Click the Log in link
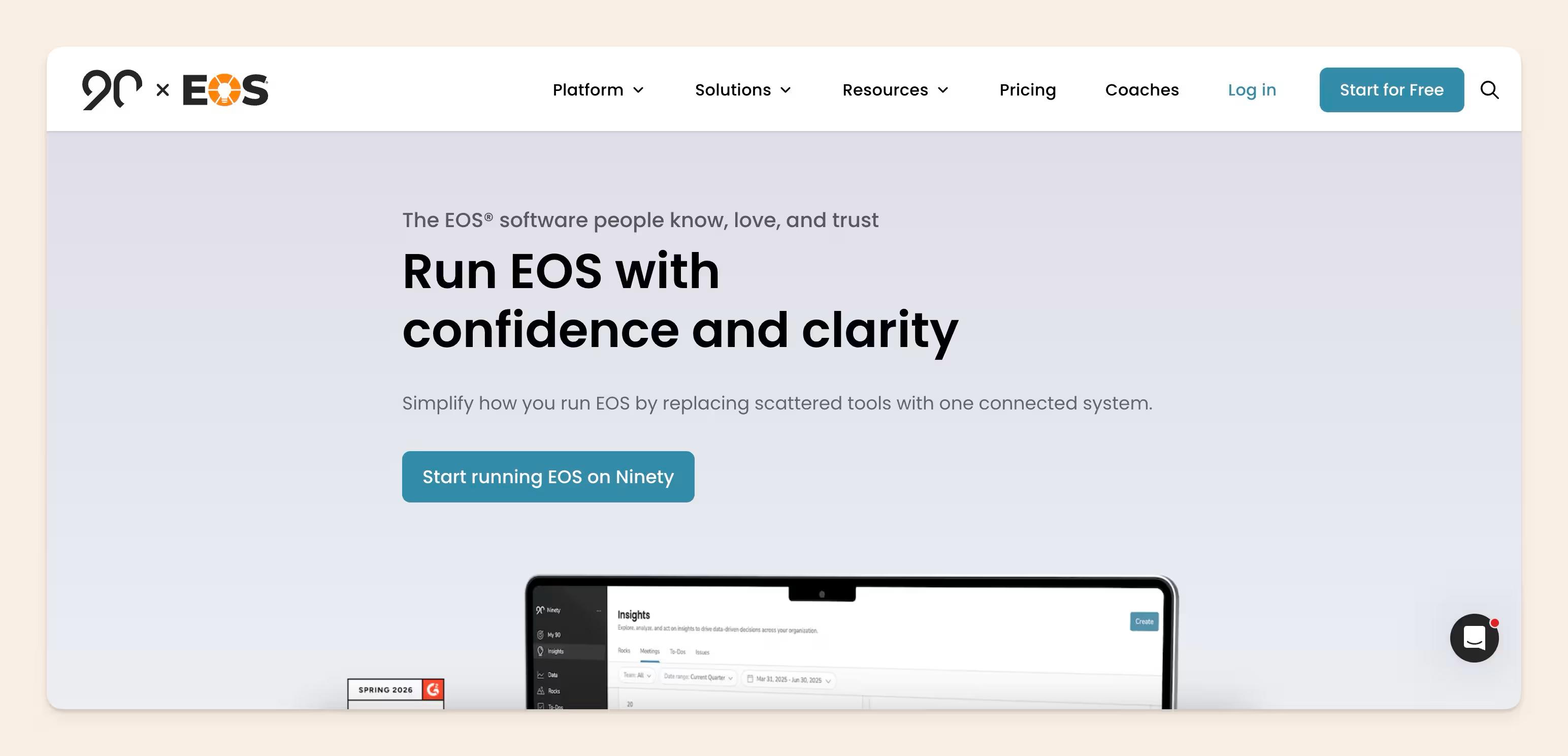 (1252, 89)
